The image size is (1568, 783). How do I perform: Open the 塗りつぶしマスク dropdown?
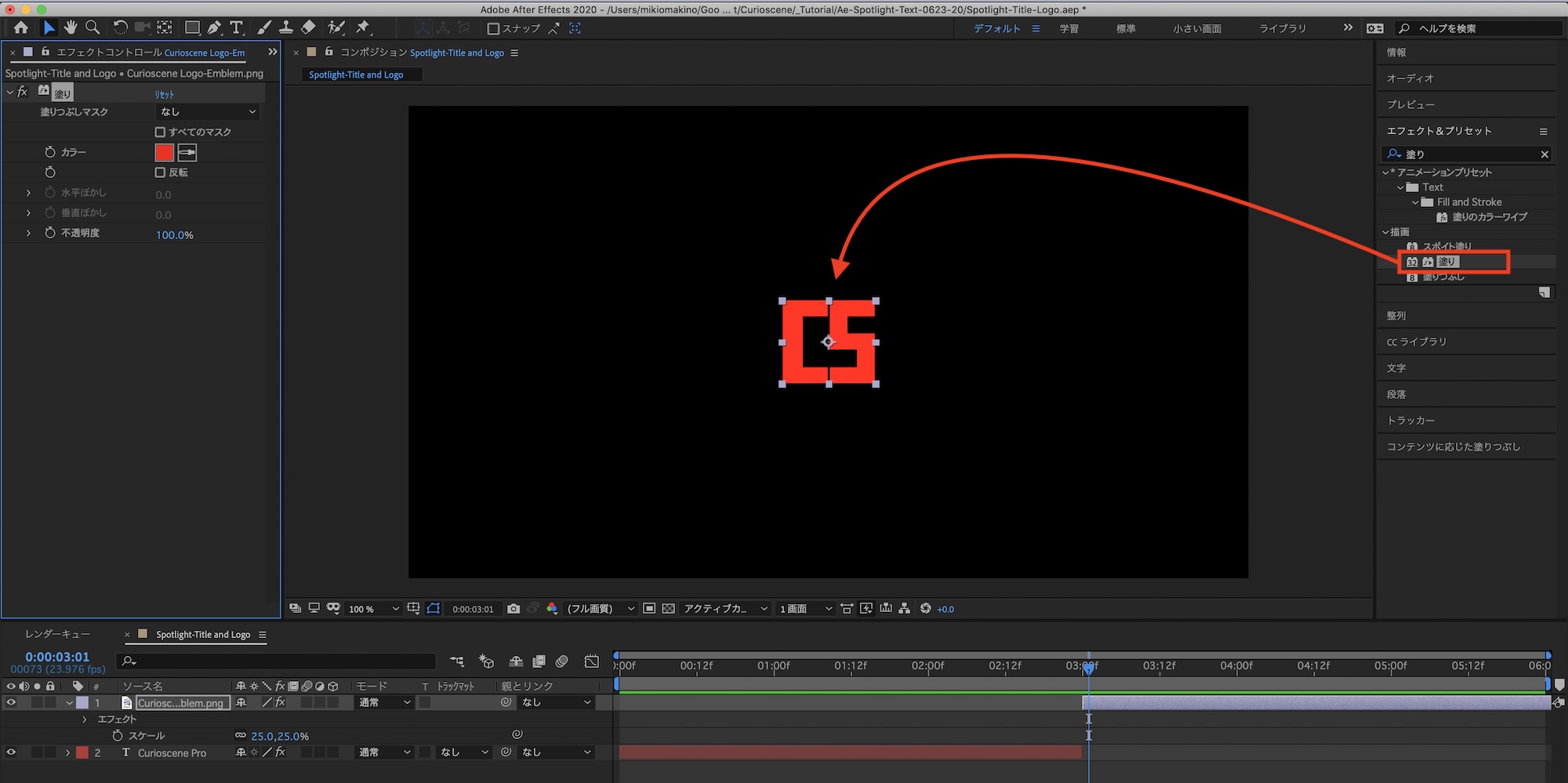pos(207,112)
